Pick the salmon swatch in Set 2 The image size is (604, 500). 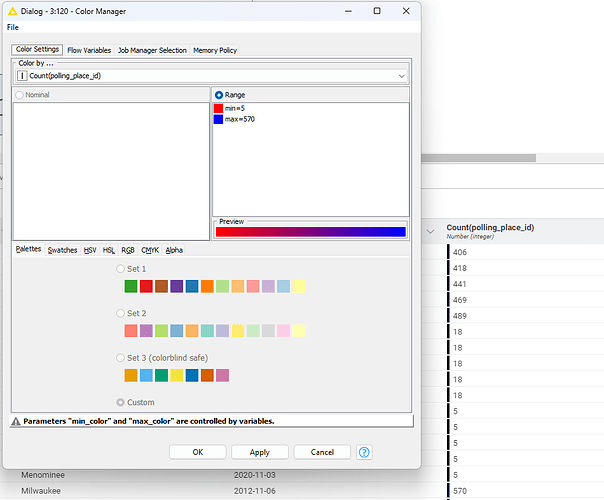(131, 331)
